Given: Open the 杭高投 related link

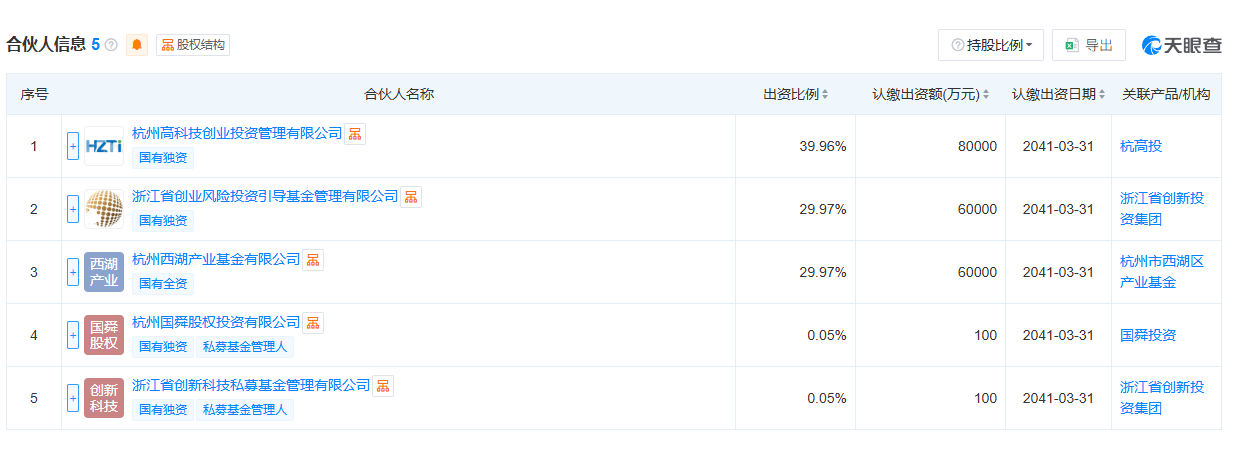Looking at the screenshot, I should (x=1141, y=146).
